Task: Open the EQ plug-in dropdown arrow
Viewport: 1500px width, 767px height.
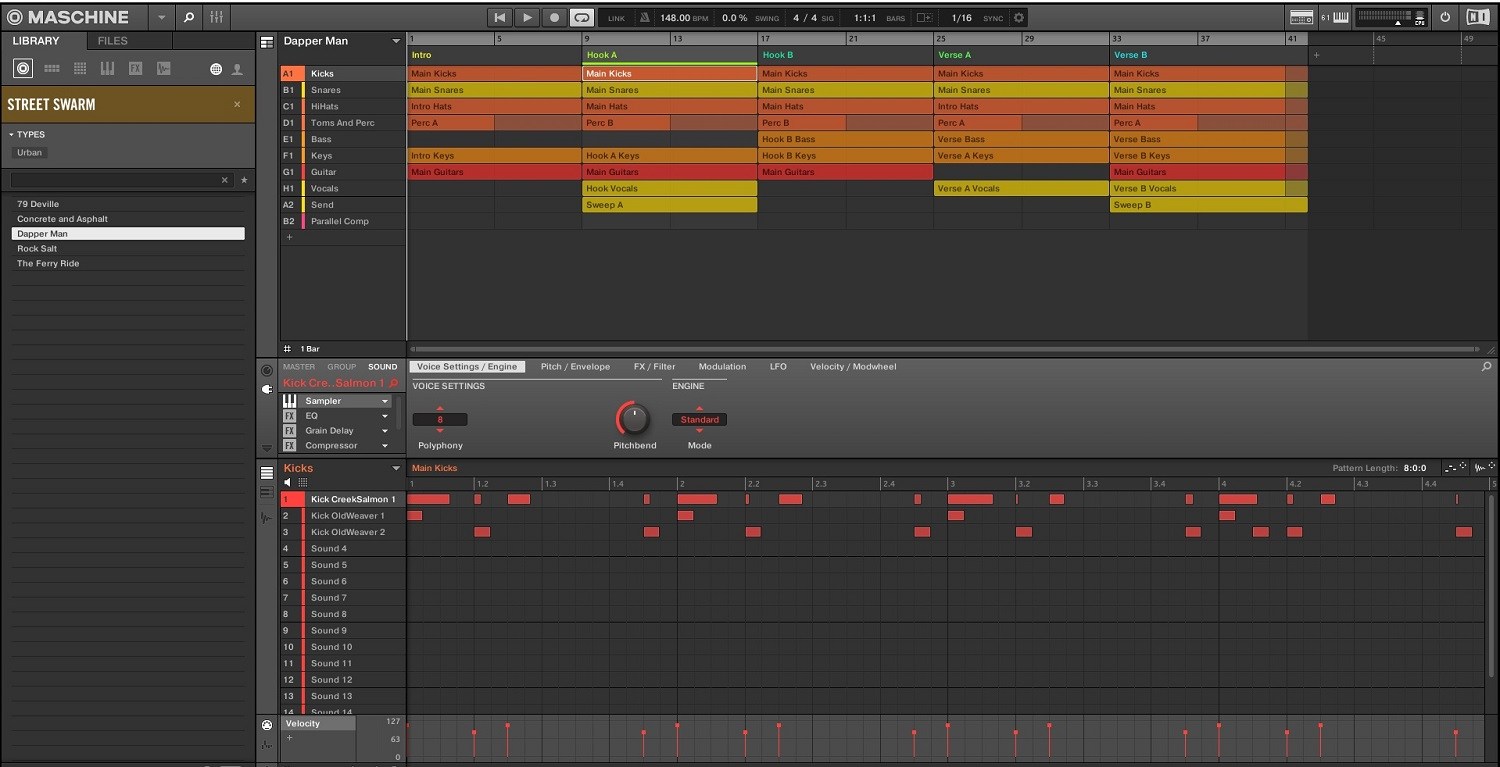Action: 385,416
